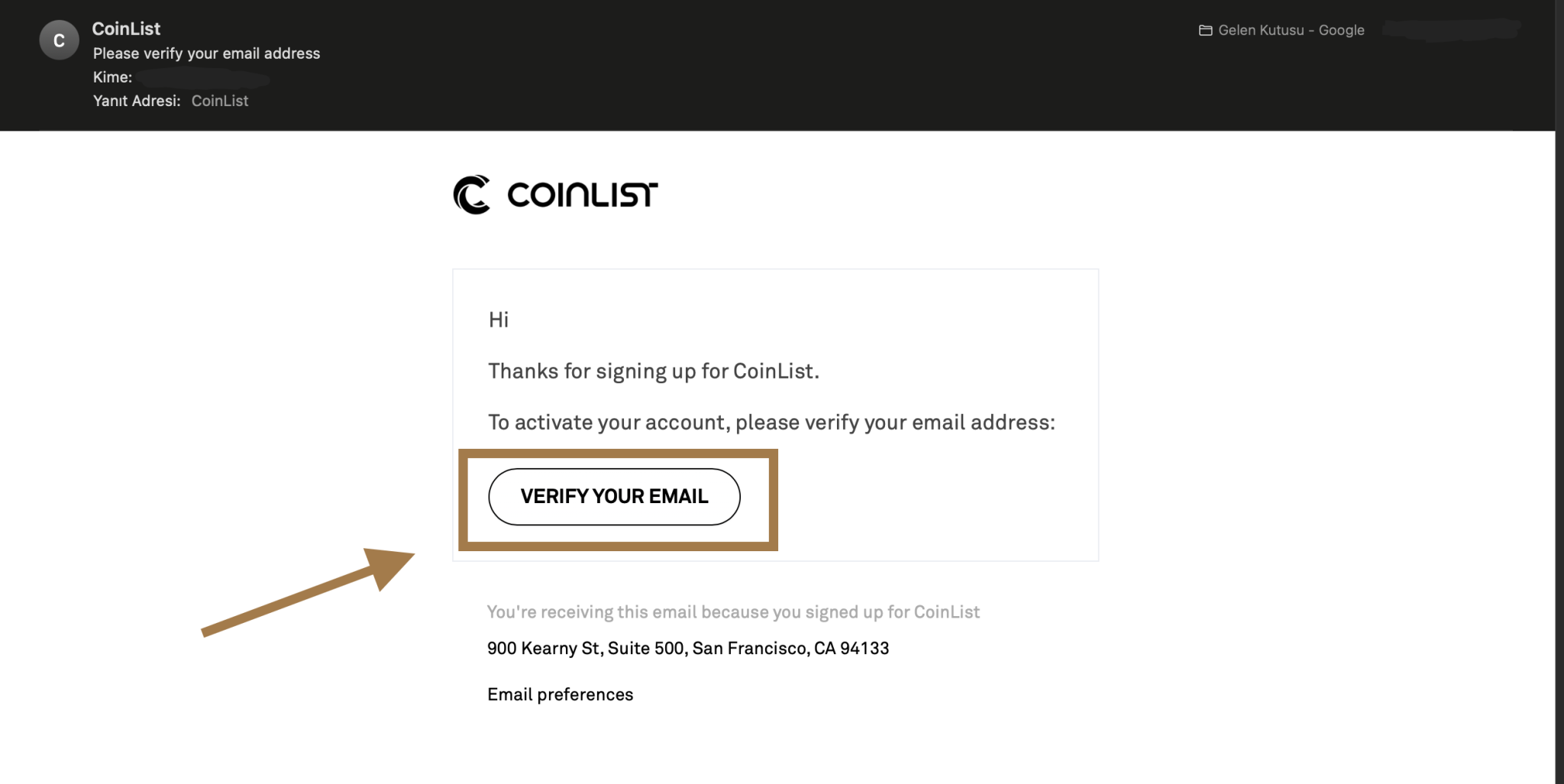The height and width of the screenshot is (784, 1564).
Task: Click the "Yanıt Adresi:" label
Action: tap(137, 101)
